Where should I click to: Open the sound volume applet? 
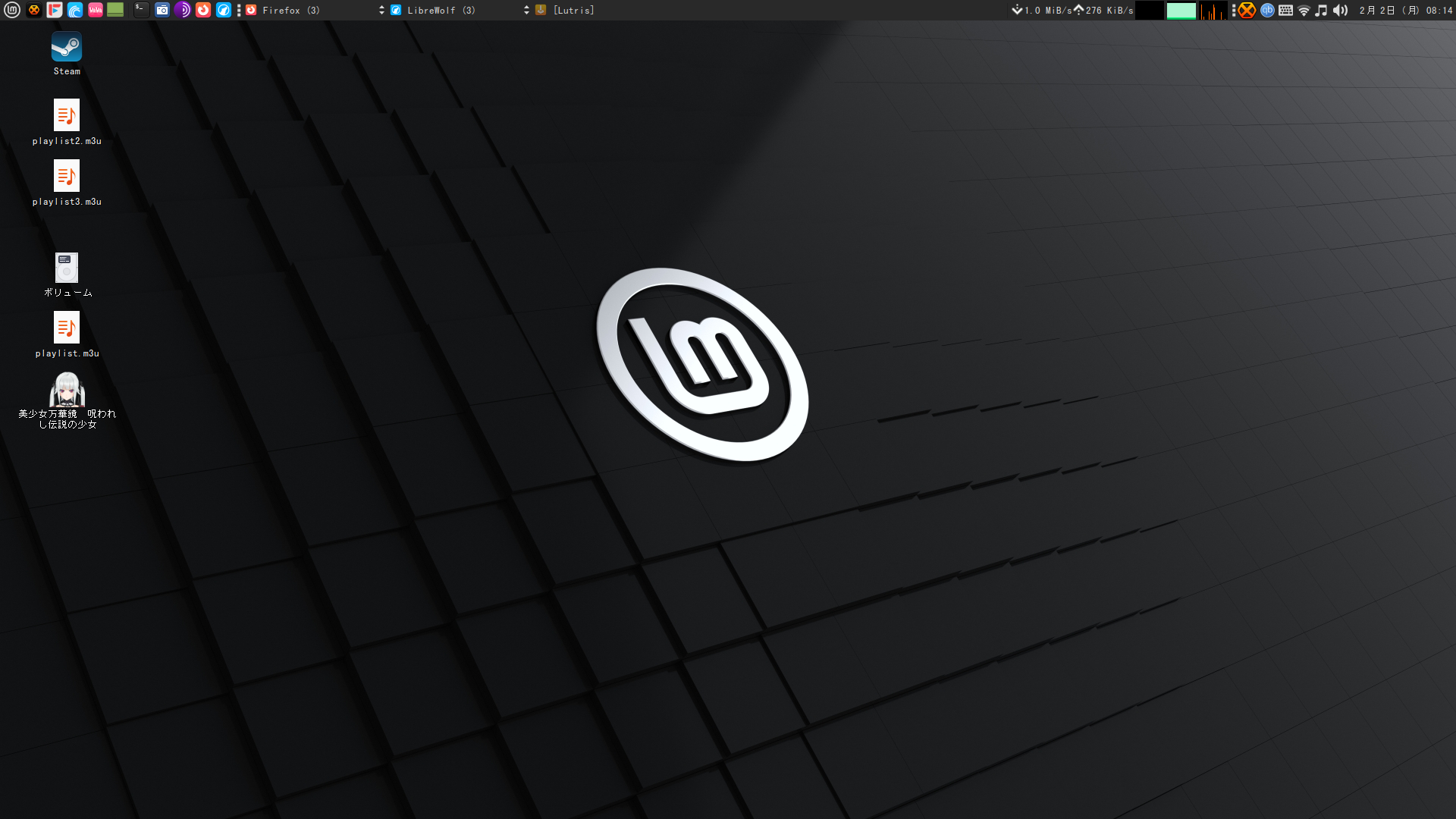coord(1340,10)
